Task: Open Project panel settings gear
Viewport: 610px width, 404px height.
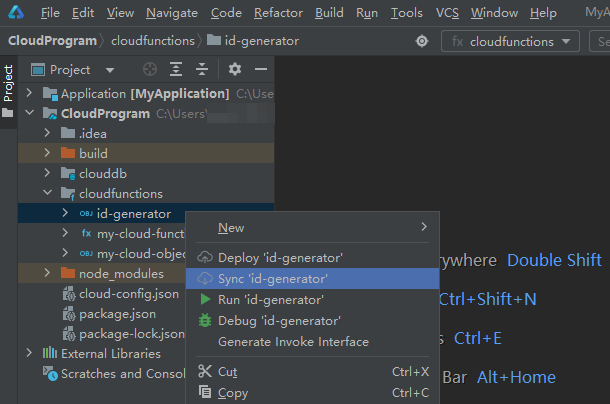Action: (235, 70)
